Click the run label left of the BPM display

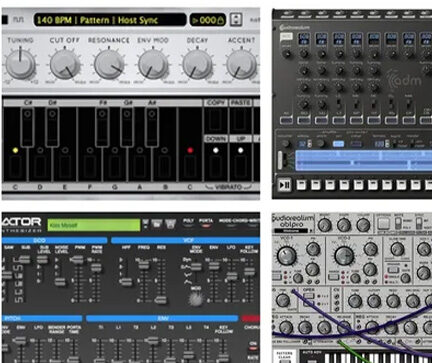point(19,20)
